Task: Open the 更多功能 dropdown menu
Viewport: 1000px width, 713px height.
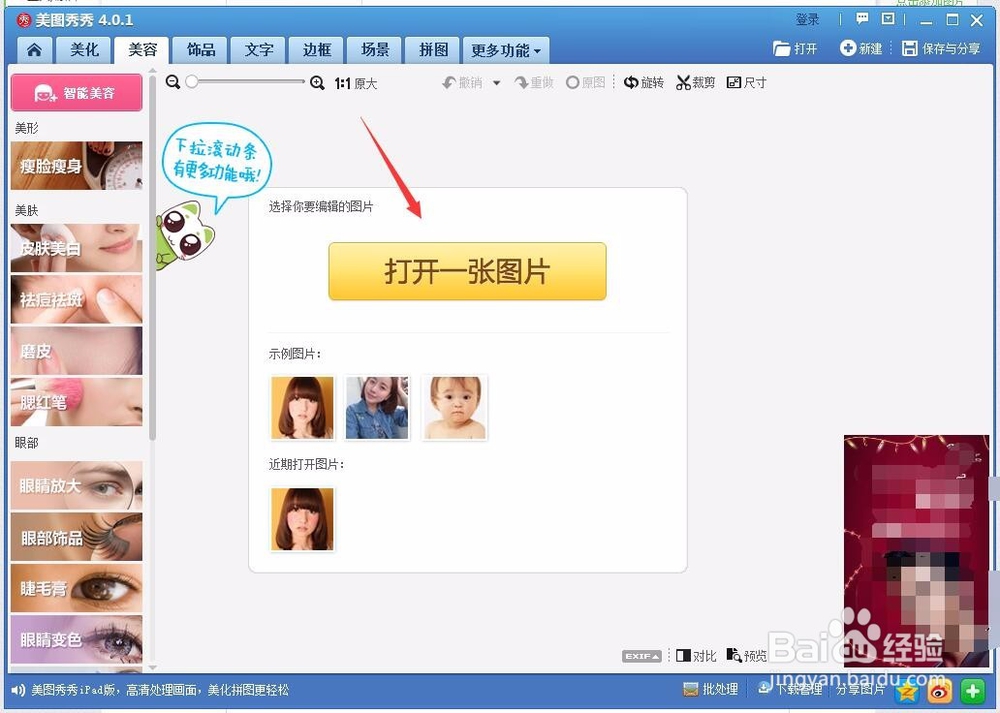Action: (x=506, y=49)
